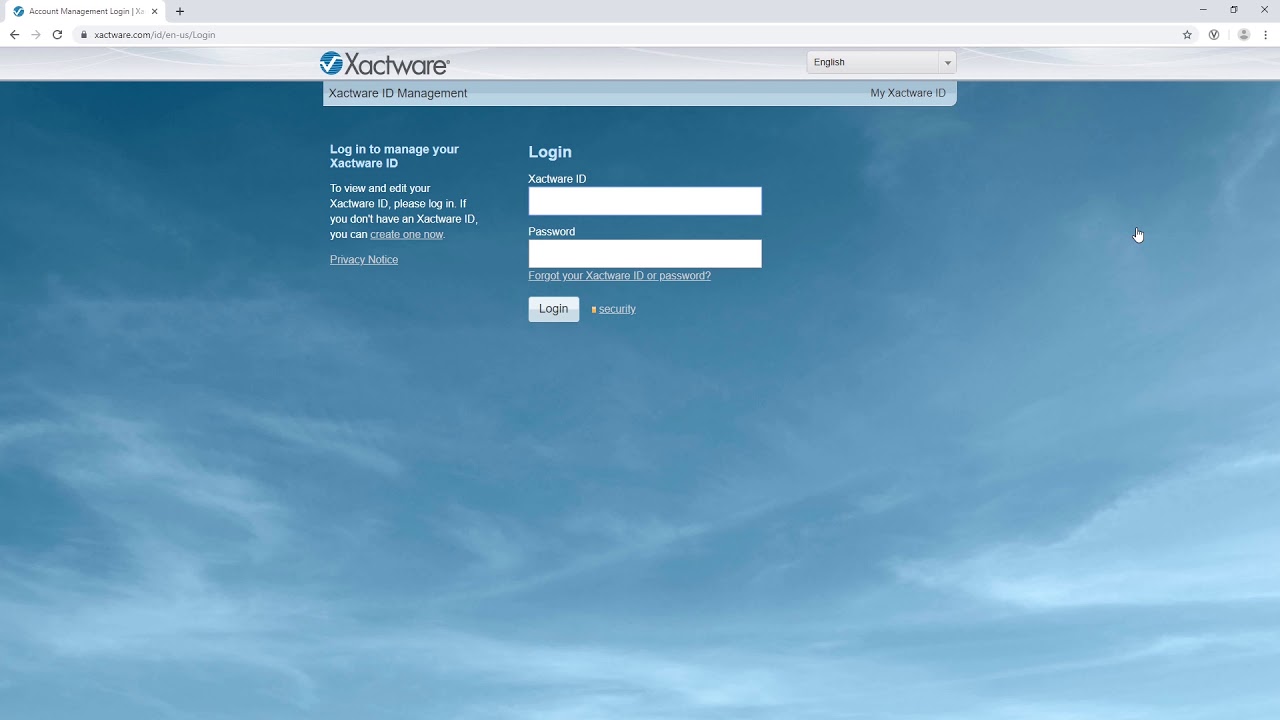Image resolution: width=1280 pixels, height=720 pixels.
Task: Open the V extension icon
Action: 1214,34
